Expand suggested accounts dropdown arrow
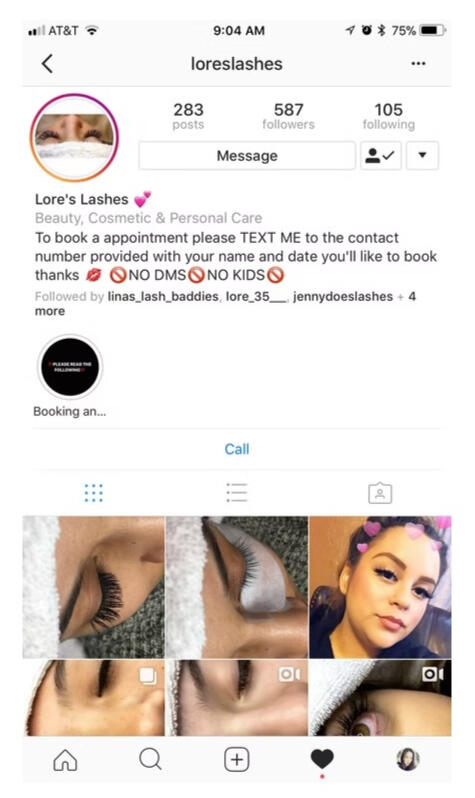The image size is (475, 798). 422,155
